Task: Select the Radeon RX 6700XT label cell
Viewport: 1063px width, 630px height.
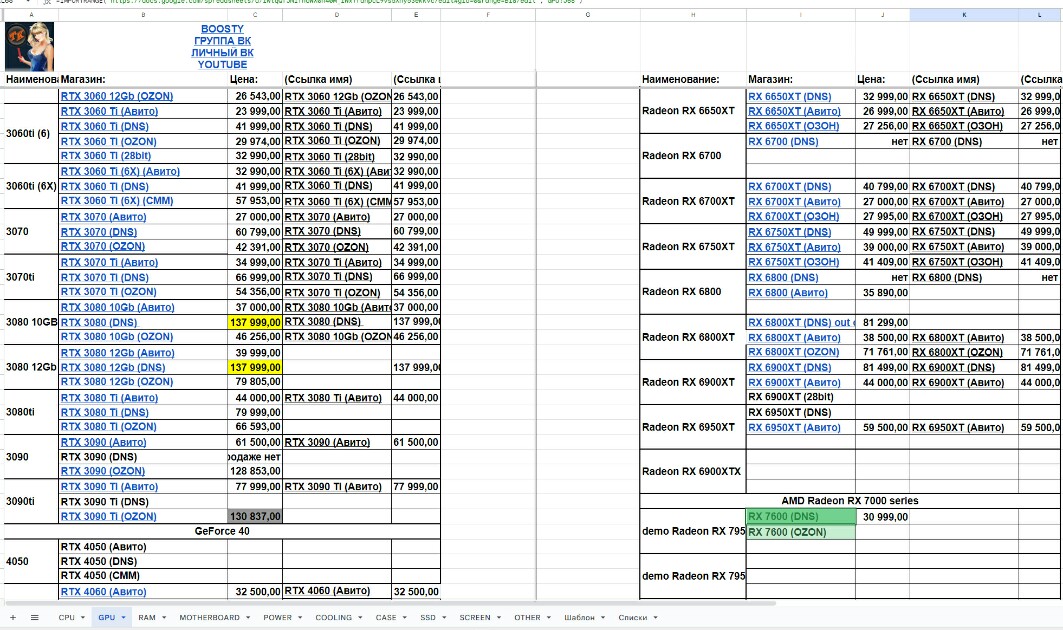Action: (x=693, y=201)
